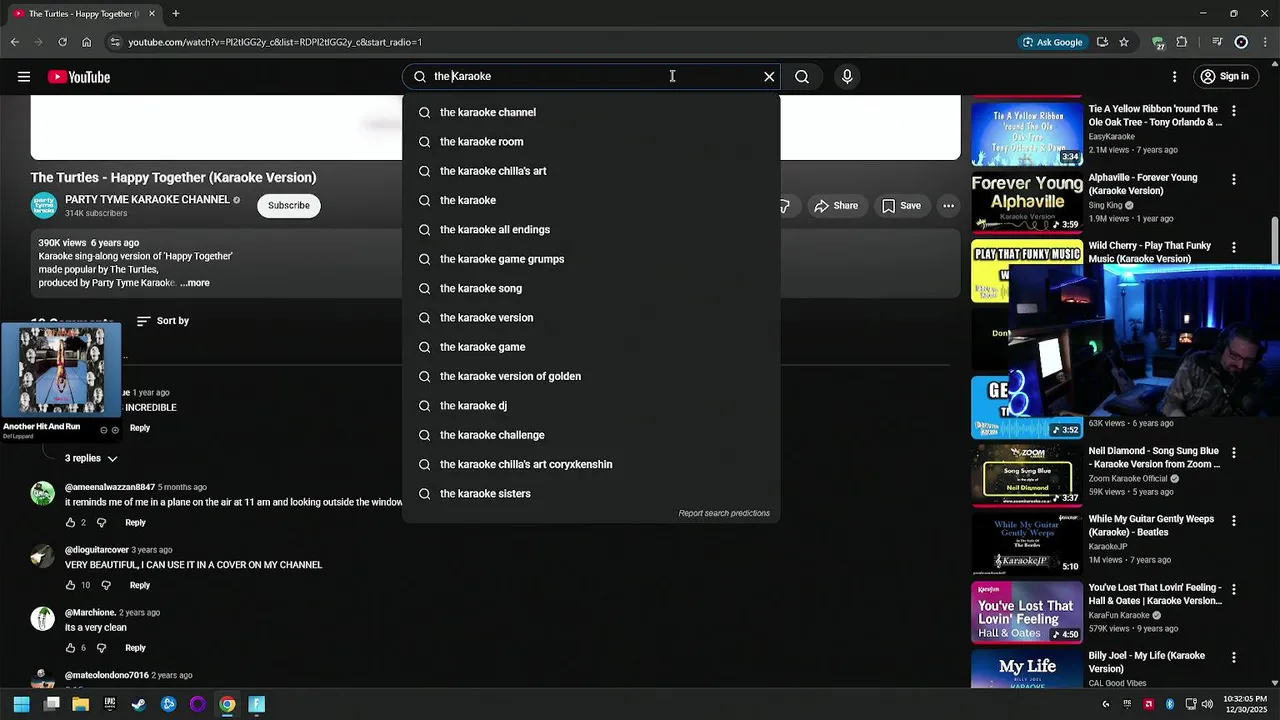Close The Turtles - Happy Together tab
The height and width of the screenshot is (720, 1280).
(x=152, y=14)
